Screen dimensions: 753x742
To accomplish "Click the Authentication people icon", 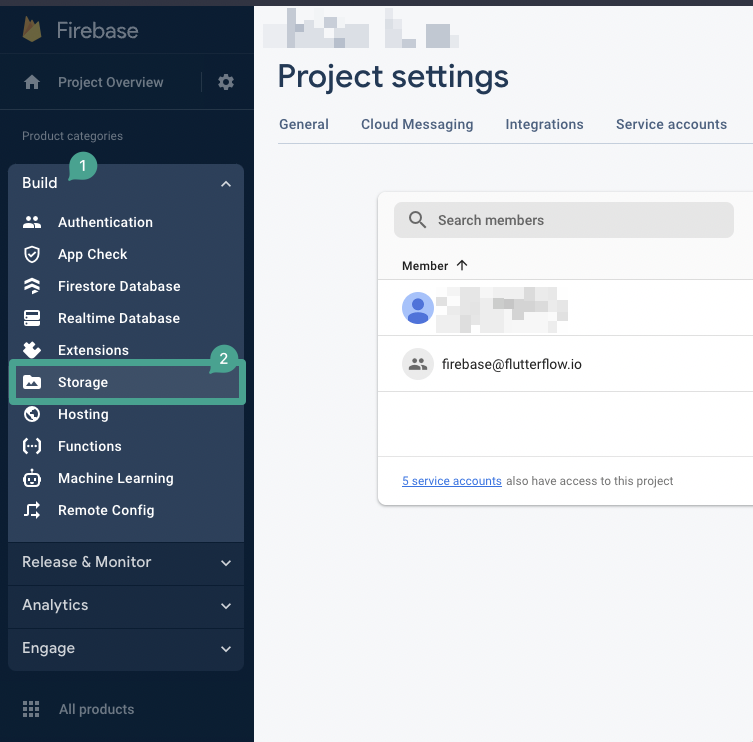I will pyautogui.click(x=32, y=222).
